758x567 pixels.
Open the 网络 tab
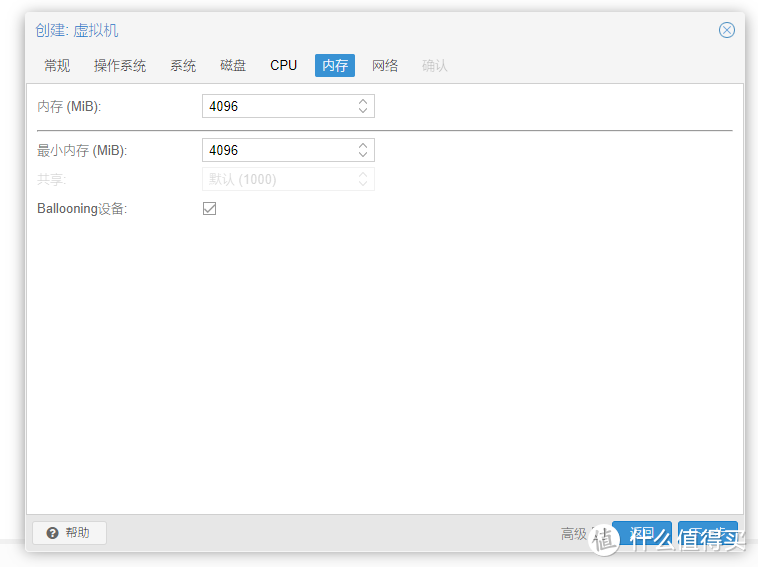(385, 65)
